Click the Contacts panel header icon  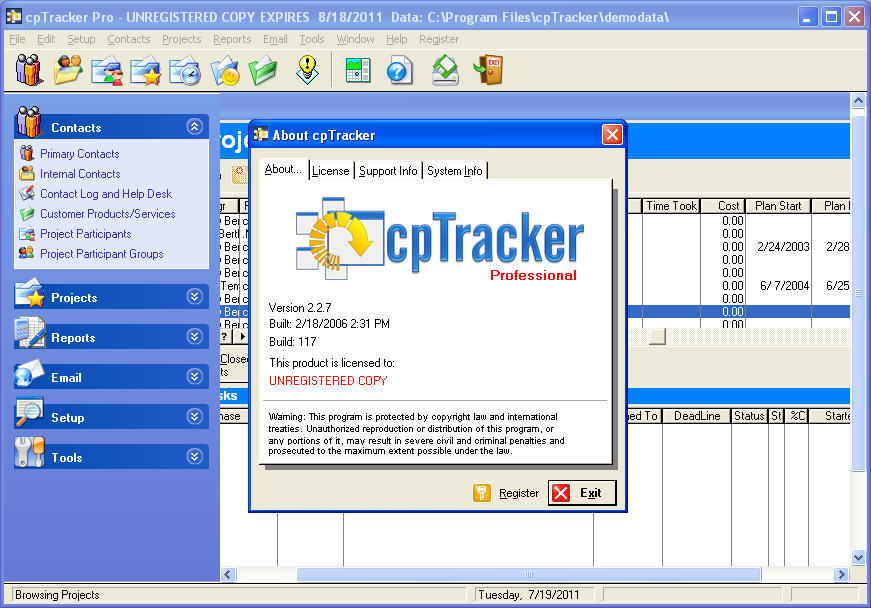click(x=29, y=122)
